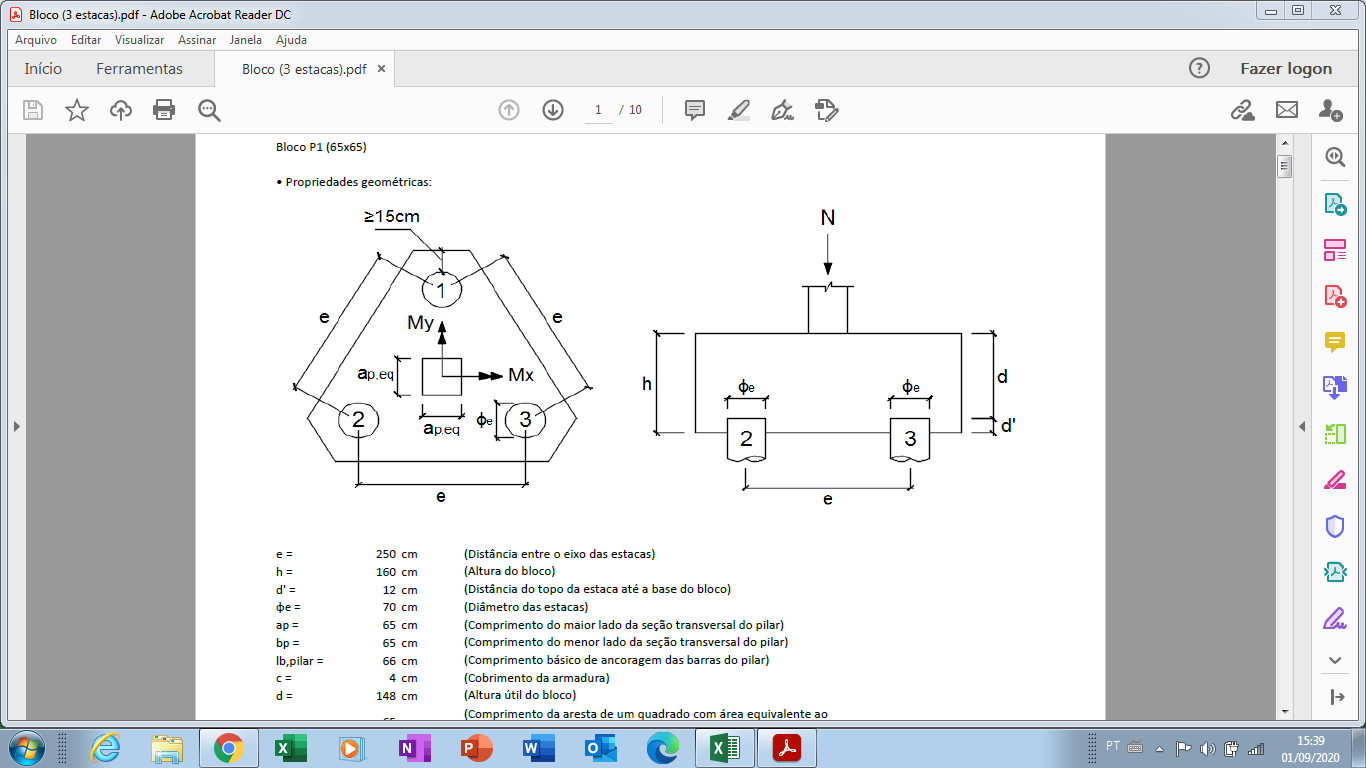The height and width of the screenshot is (768, 1366).
Task: Select the Bloco (3 estacas).pdf tab
Action: pos(304,70)
